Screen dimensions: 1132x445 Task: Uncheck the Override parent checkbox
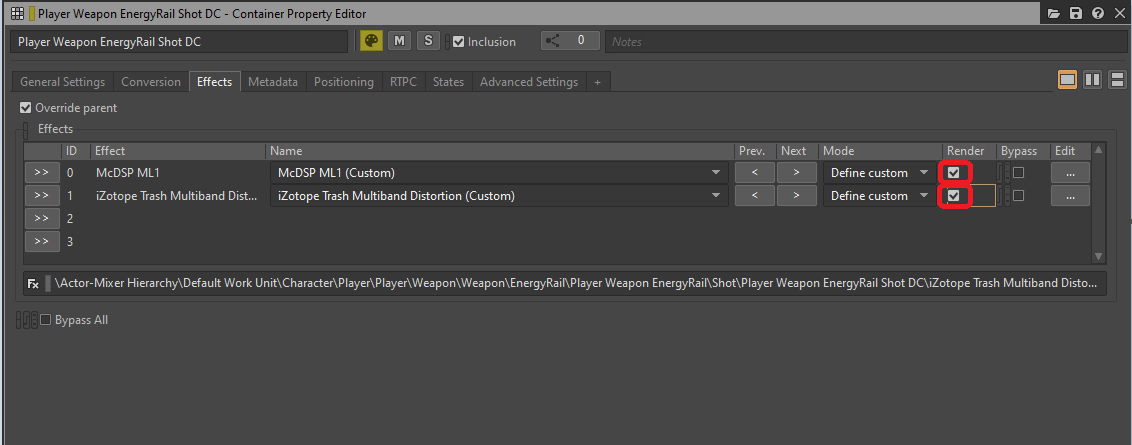point(26,108)
